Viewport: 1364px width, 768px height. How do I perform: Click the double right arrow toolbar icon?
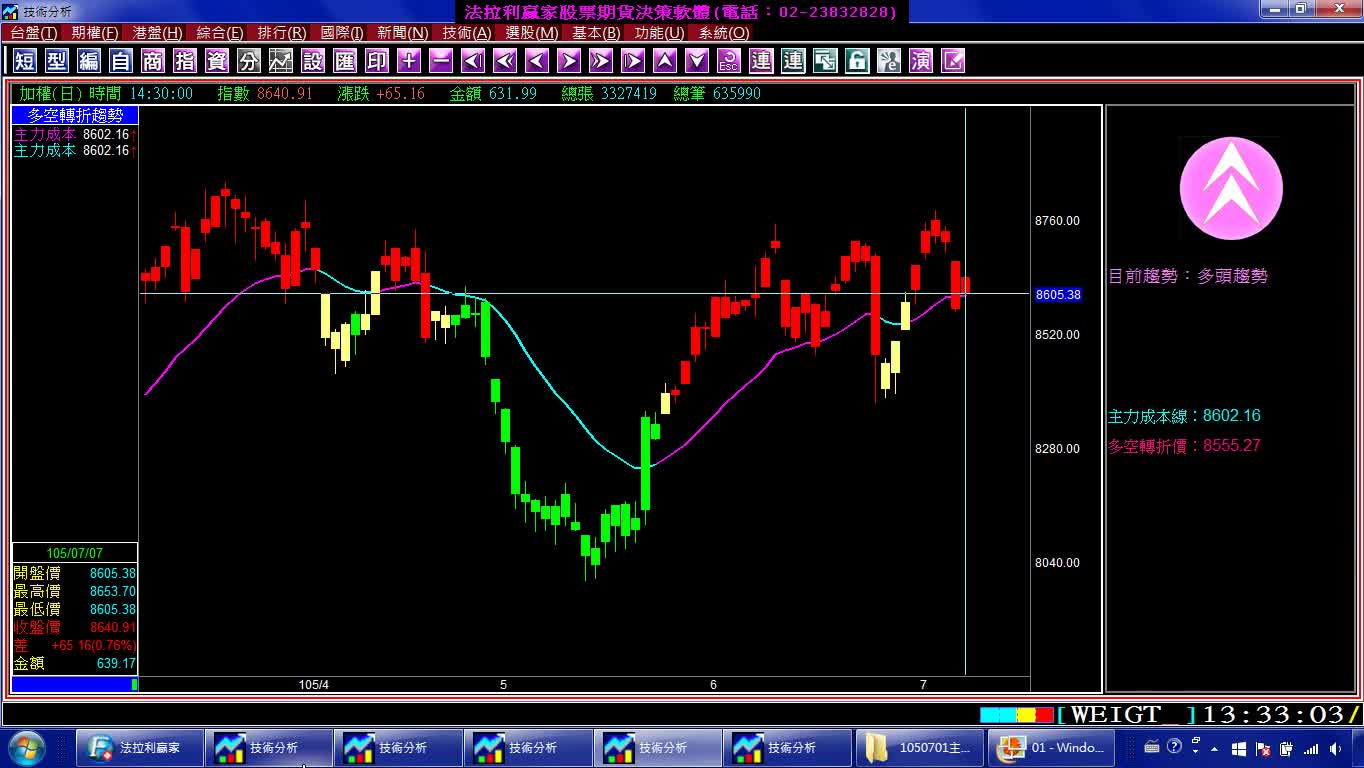coord(601,61)
